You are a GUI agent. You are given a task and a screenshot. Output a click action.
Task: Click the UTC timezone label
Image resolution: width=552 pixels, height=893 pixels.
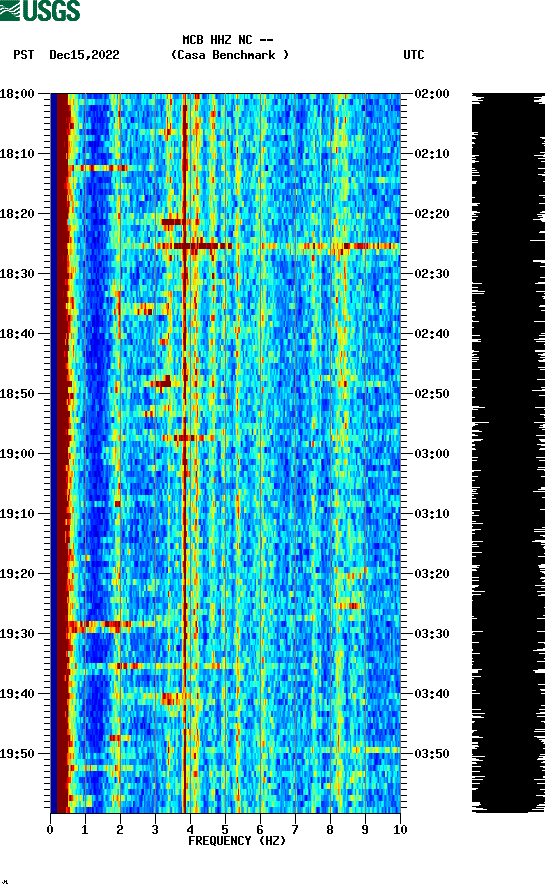(414, 55)
